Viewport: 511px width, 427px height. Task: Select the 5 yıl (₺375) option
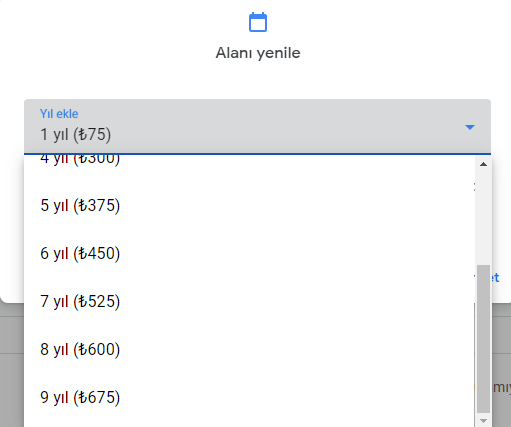point(249,205)
